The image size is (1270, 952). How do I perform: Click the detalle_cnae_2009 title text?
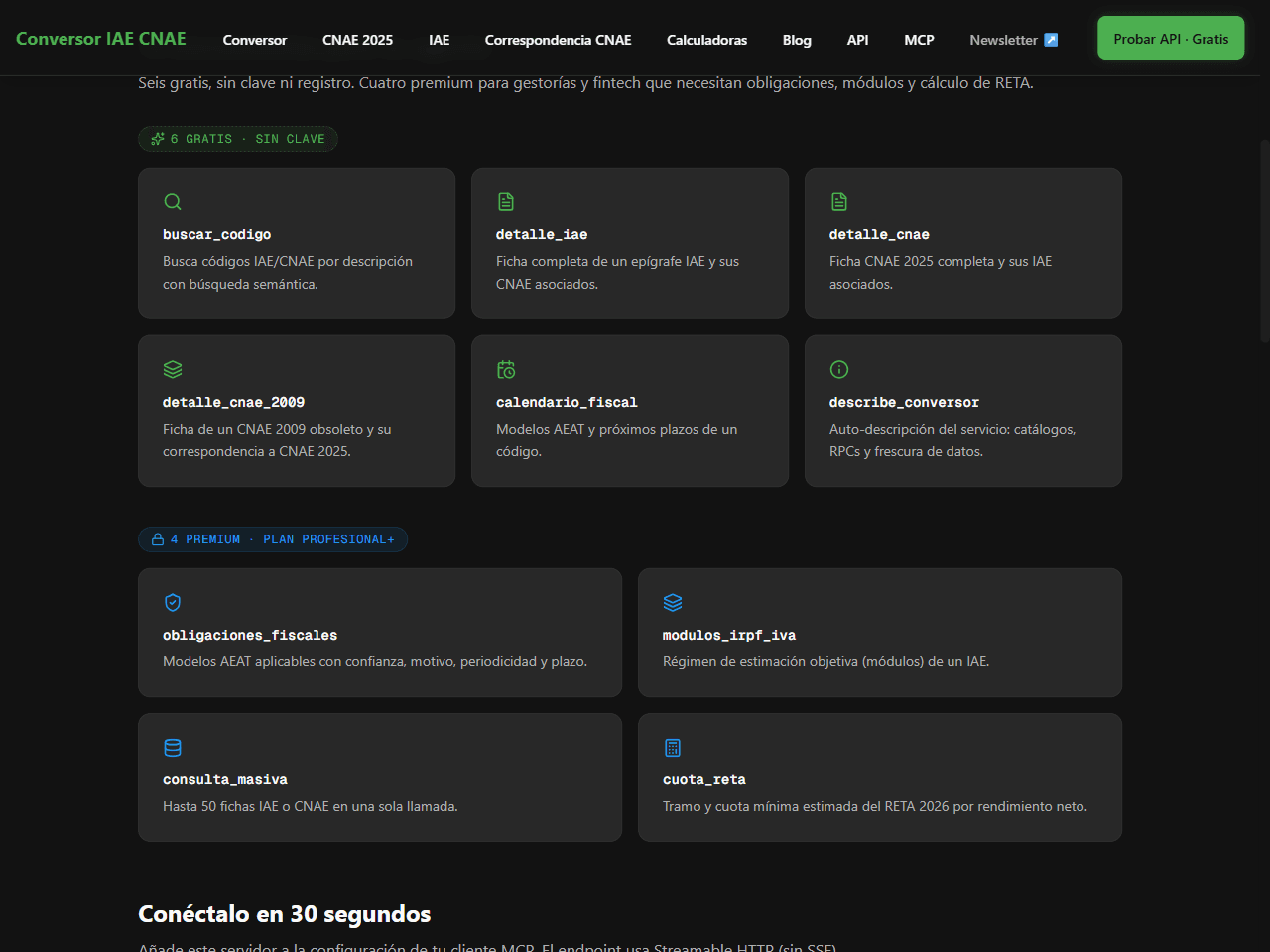[233, 403]
